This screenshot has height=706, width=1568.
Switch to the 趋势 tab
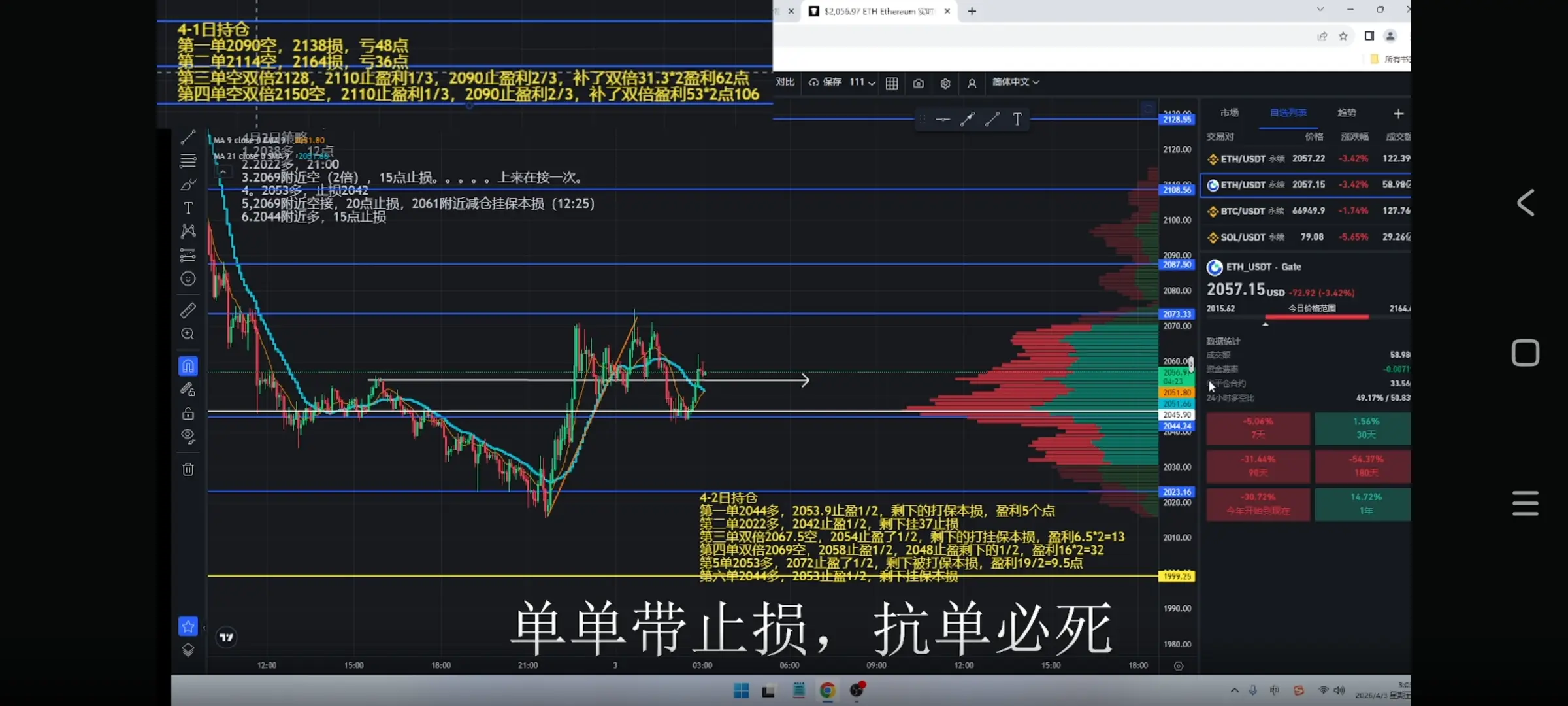(1346, 112)
